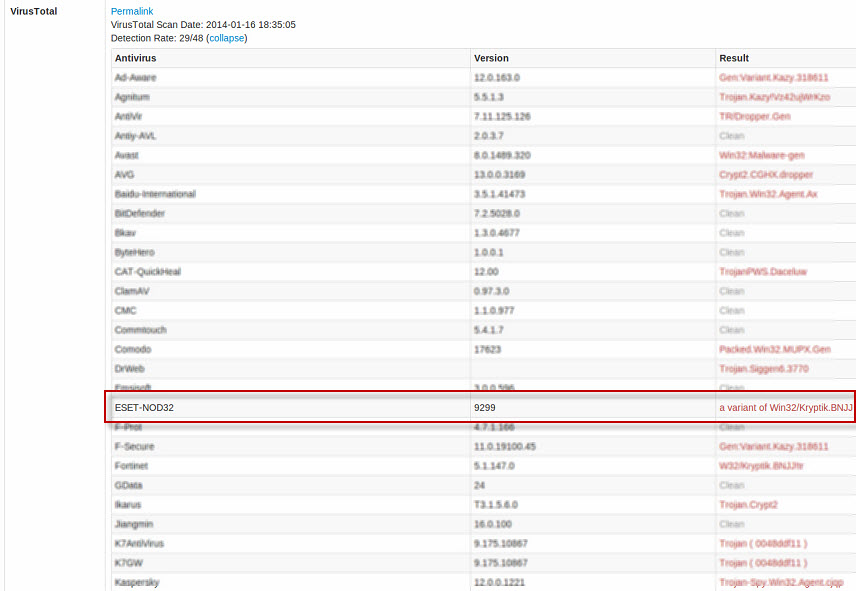Click AntiVir version 7.11.125.126
The height and width of the screenshot is (591, 856).
click(x=502, y=116)
